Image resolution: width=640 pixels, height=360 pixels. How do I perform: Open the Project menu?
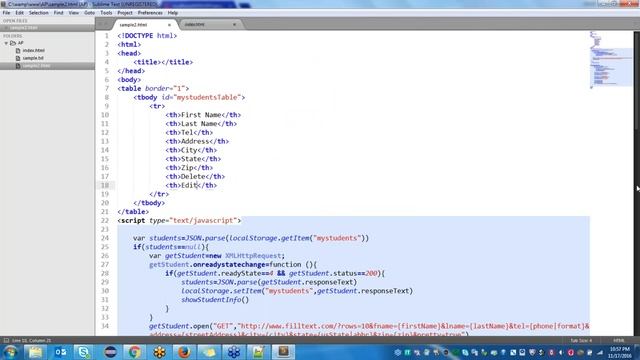(x=124, y=13)
